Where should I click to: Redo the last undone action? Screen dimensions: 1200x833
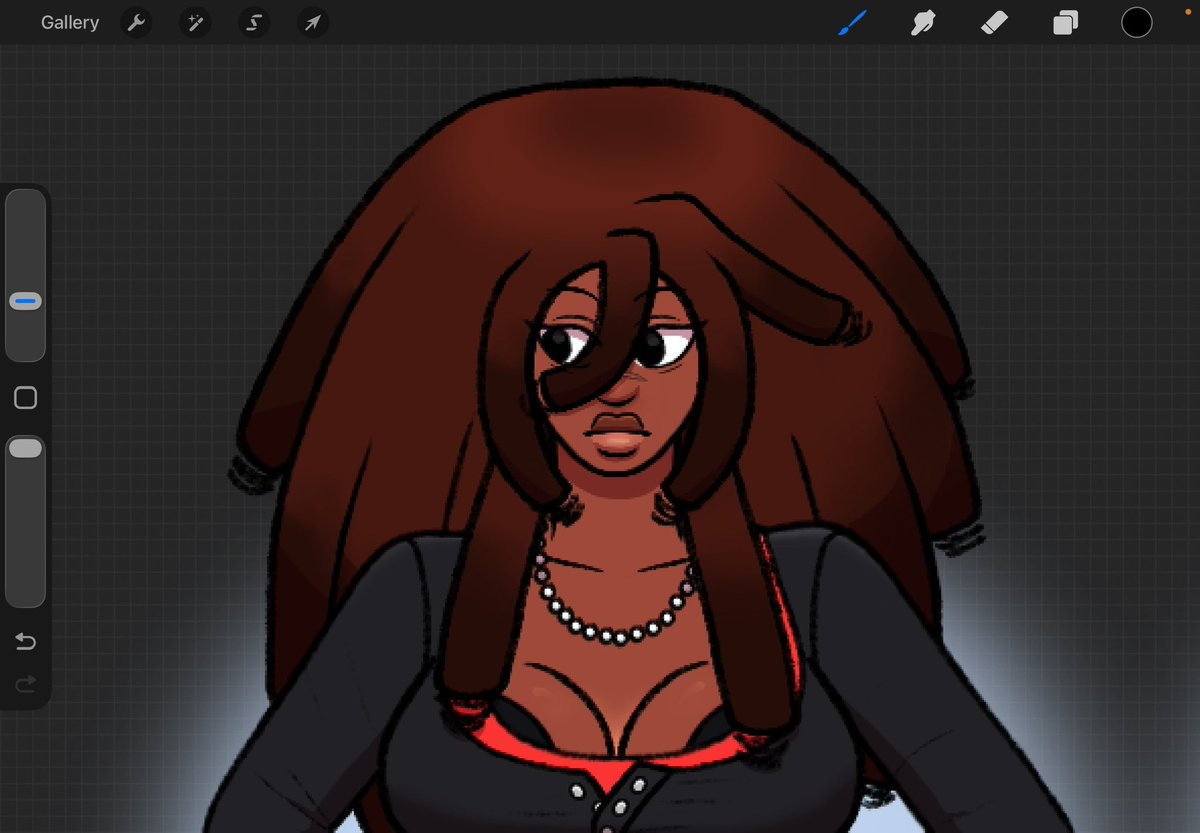tap(25, 684)
